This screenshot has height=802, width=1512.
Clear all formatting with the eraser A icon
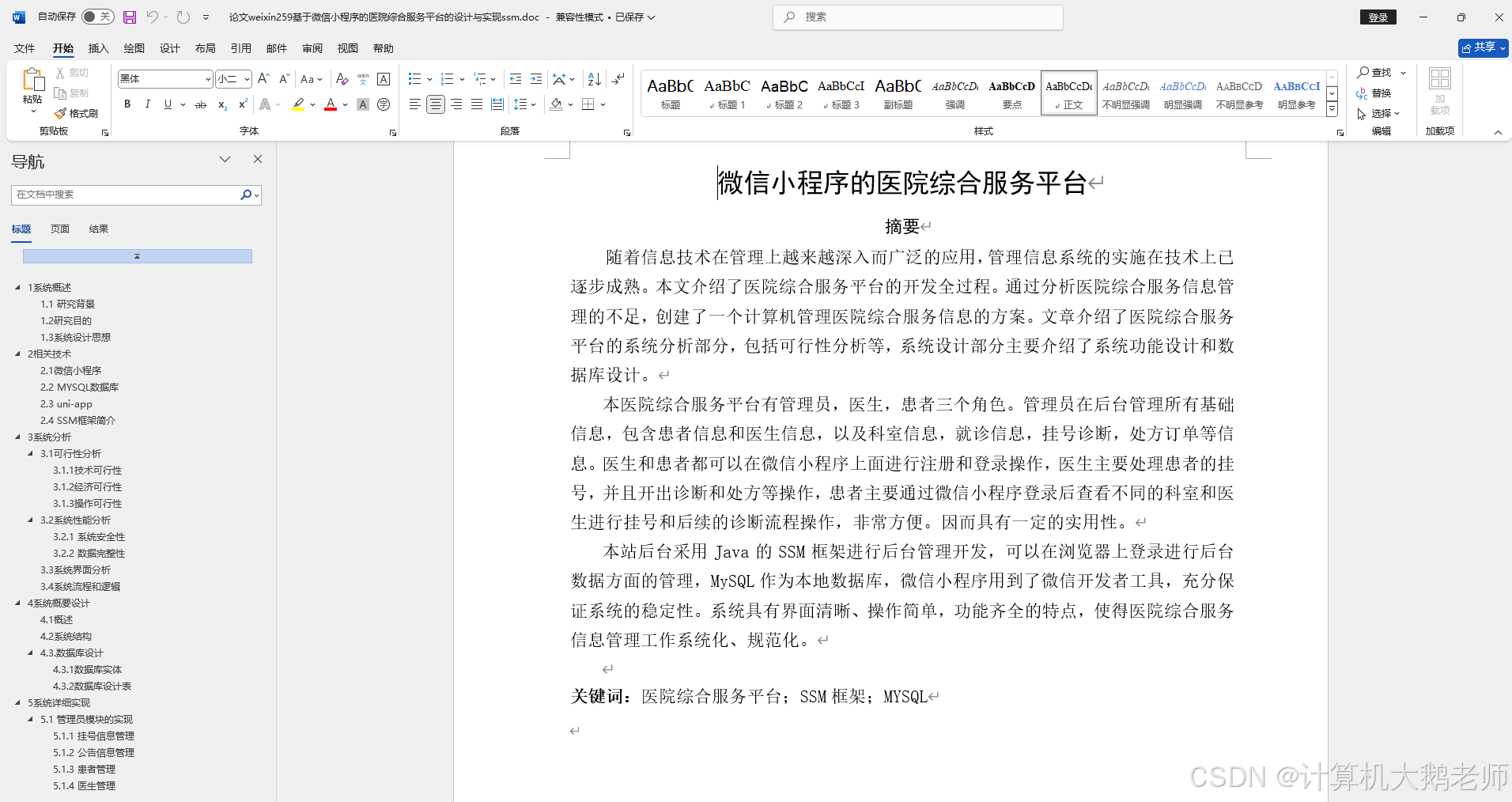[342, 79]
